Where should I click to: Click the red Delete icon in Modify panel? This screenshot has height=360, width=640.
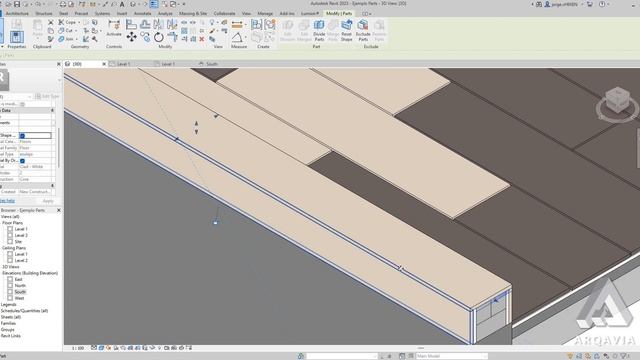tap(202, 39)
